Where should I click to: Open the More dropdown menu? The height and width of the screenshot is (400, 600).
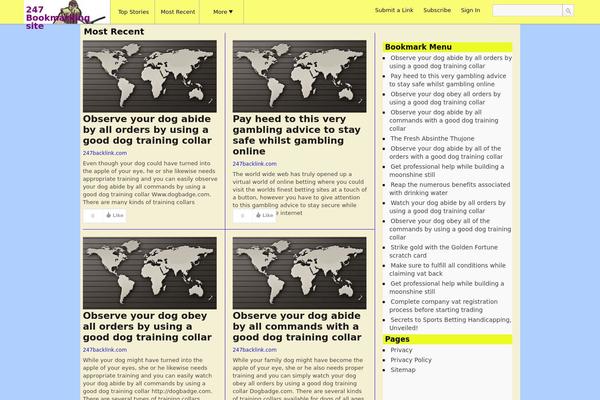click(x=223, y=12)
